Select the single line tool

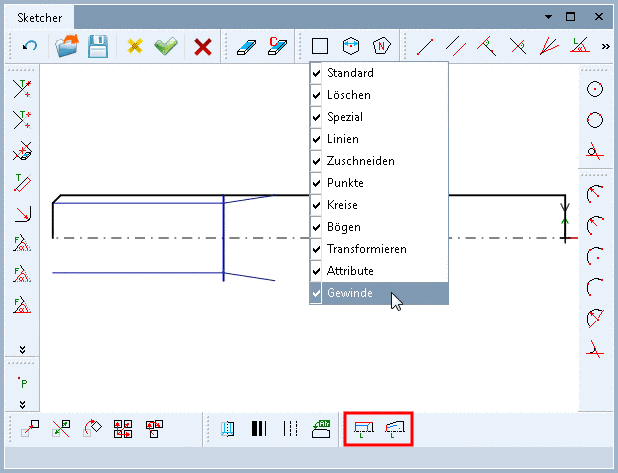coord(425,47)
